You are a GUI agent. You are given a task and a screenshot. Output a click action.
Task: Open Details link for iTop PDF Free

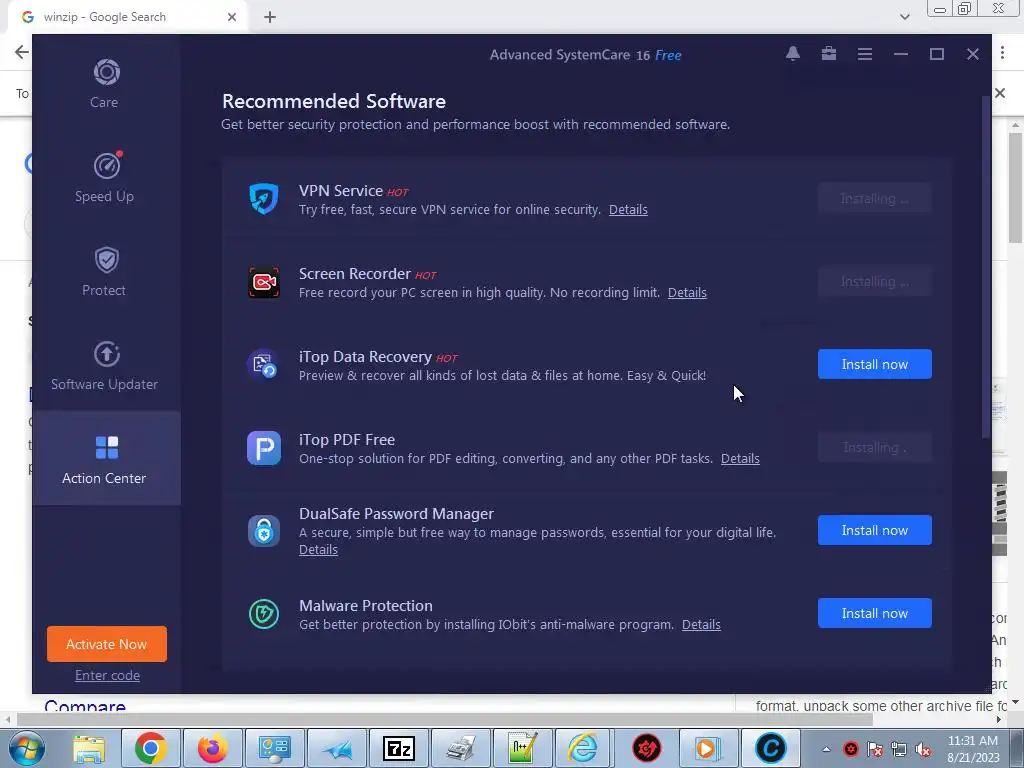(740, 458)
